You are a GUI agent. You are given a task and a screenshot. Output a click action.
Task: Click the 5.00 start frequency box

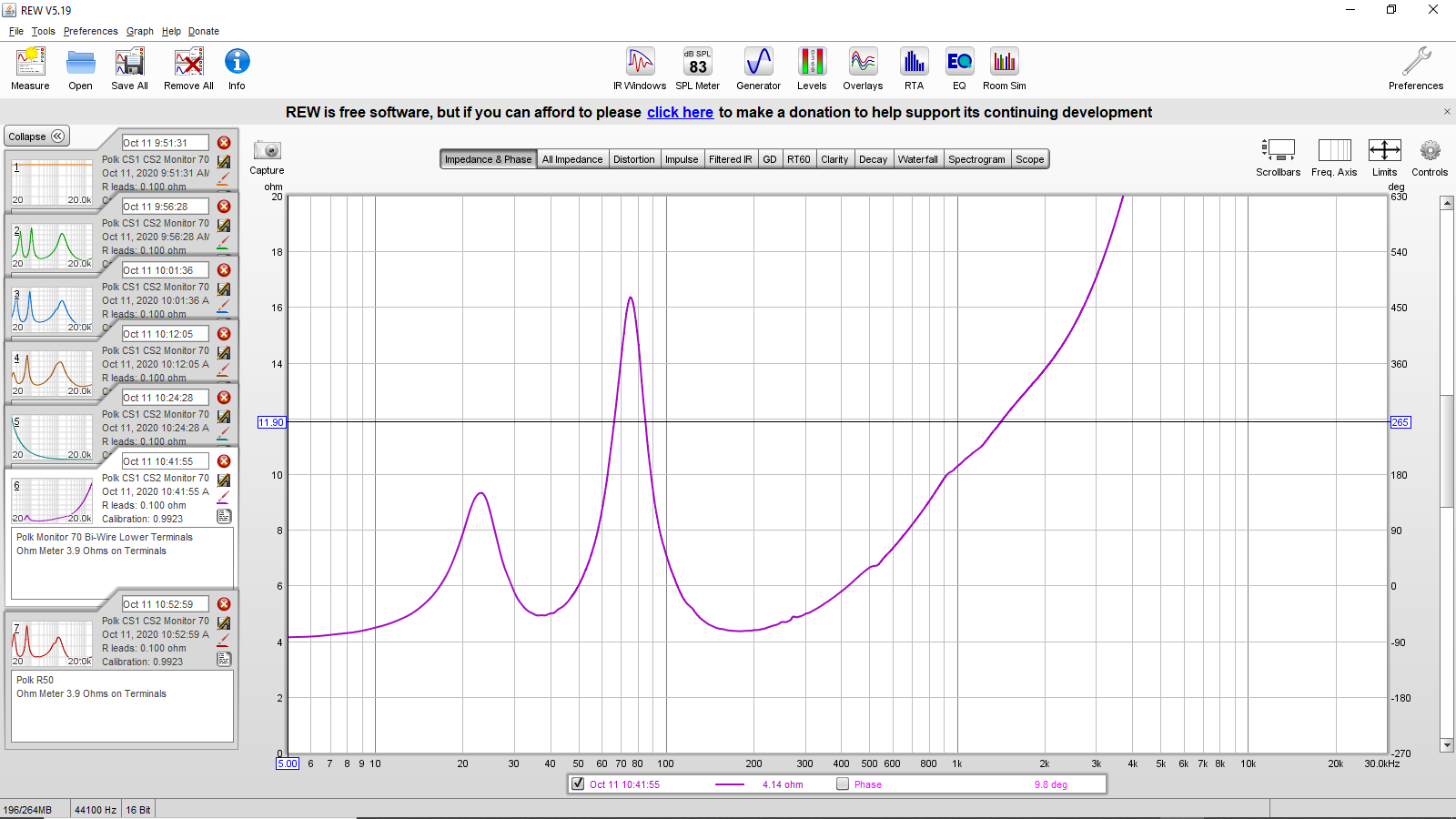[x=288, y=763]
